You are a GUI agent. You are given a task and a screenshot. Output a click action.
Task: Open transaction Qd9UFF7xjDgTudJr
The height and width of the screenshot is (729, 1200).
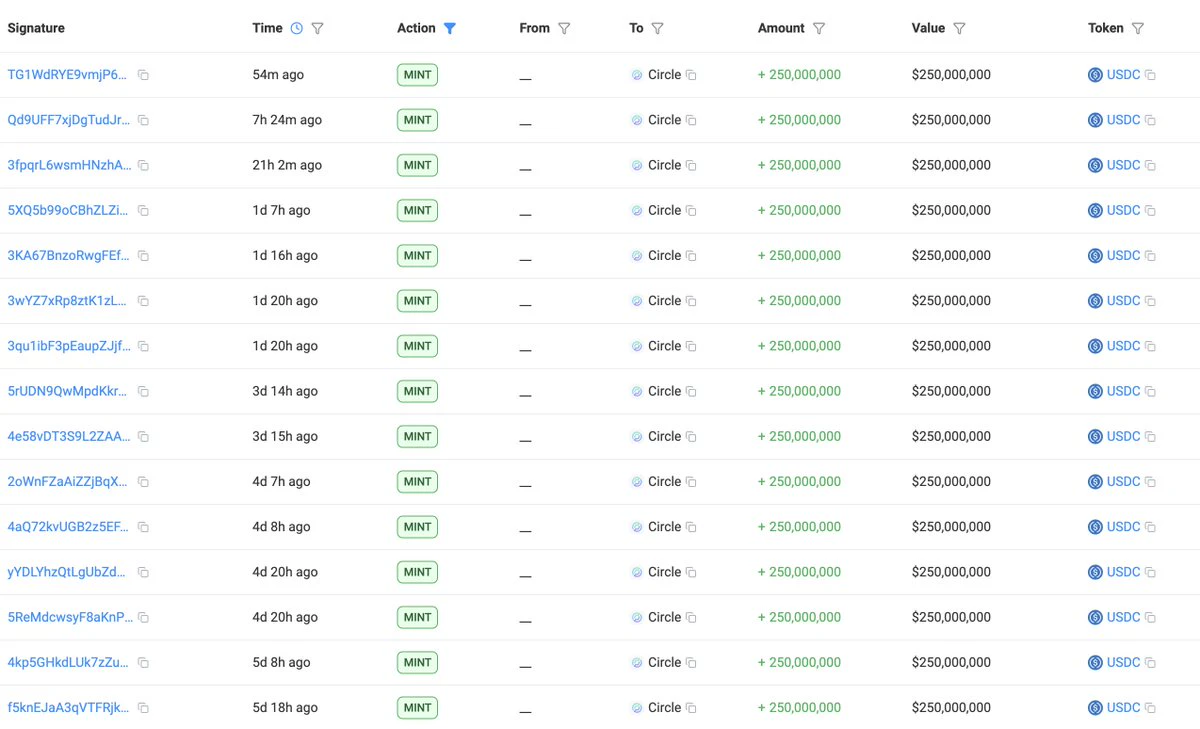coord(68,120)
